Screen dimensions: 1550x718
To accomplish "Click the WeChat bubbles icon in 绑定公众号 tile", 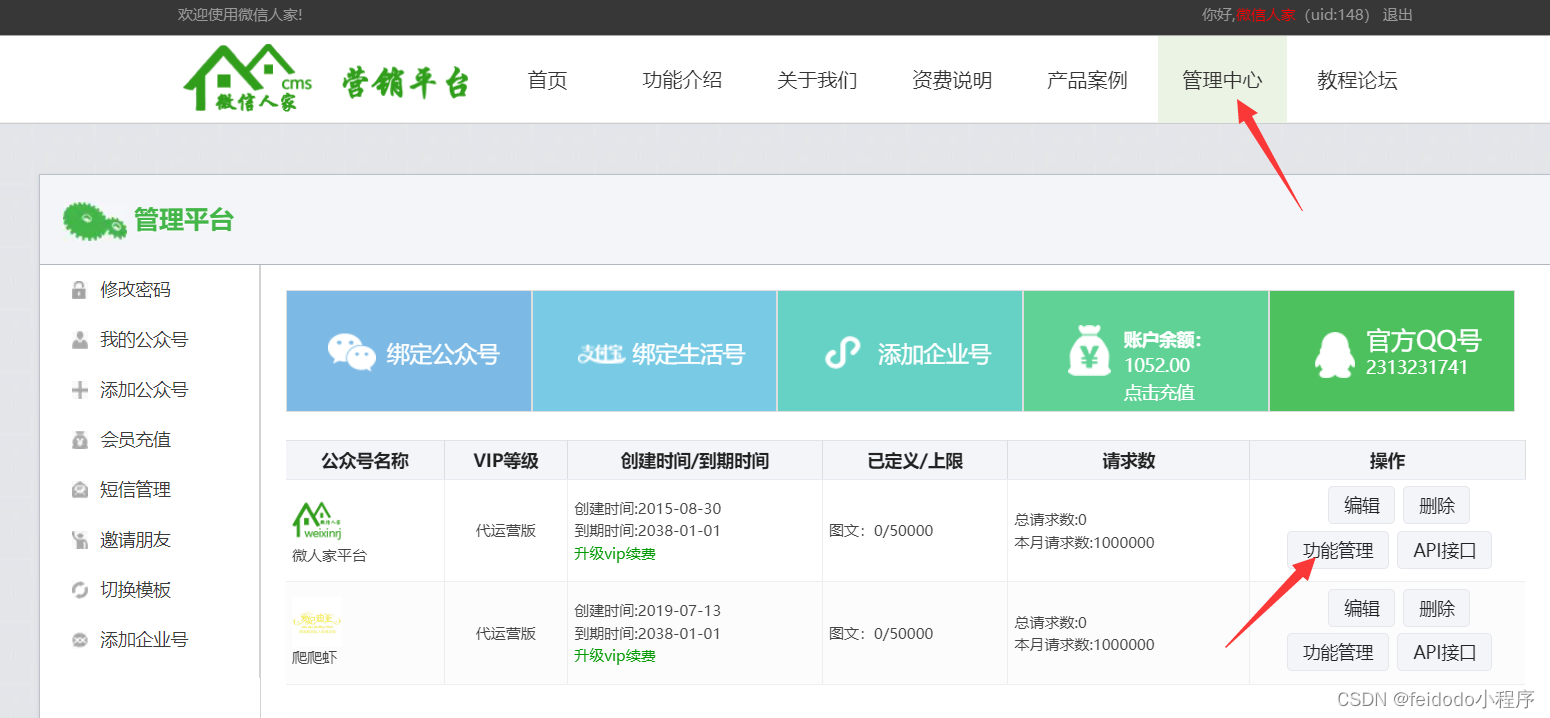I will (x=352, y=352).
